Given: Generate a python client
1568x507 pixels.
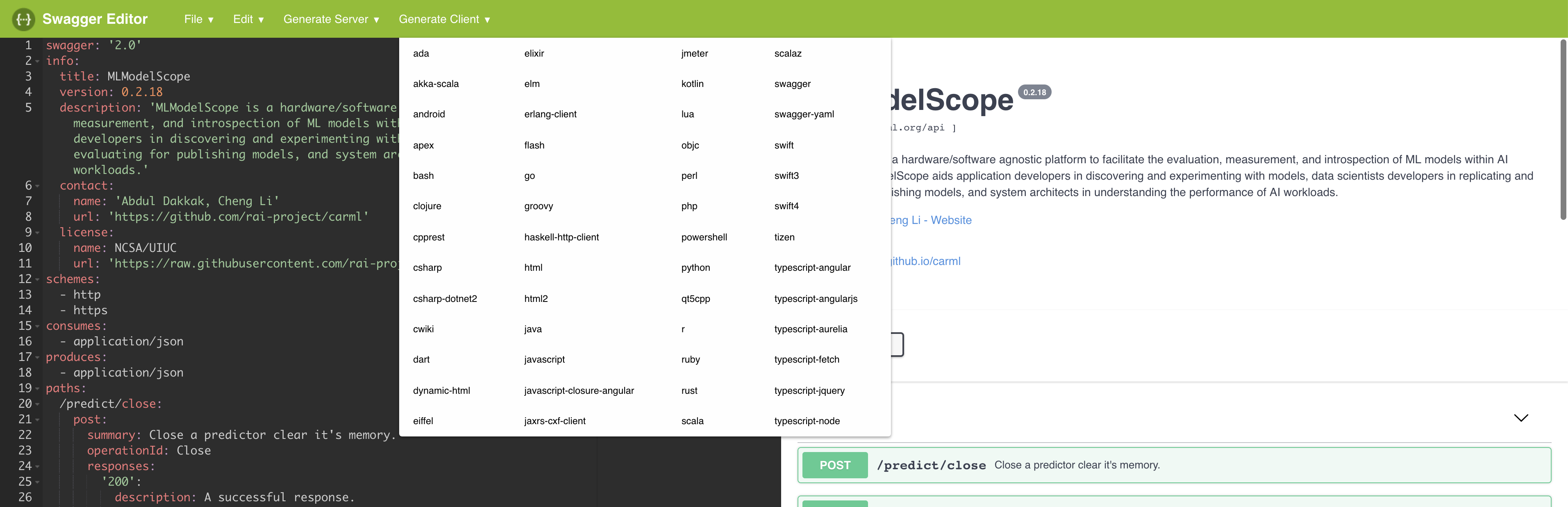Looking at the screenshot, I should point(695,268).
